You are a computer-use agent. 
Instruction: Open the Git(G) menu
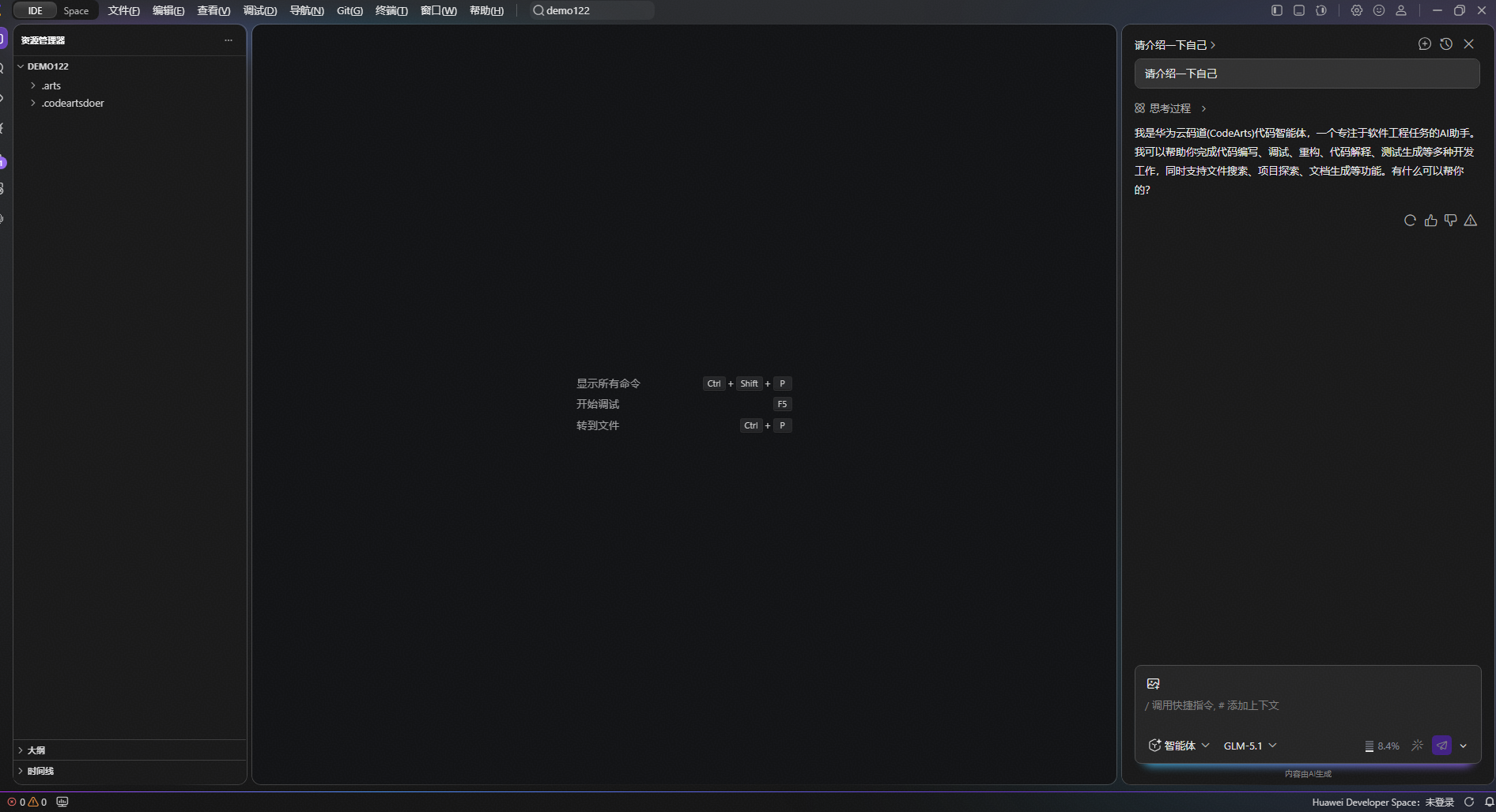point(349,10)
